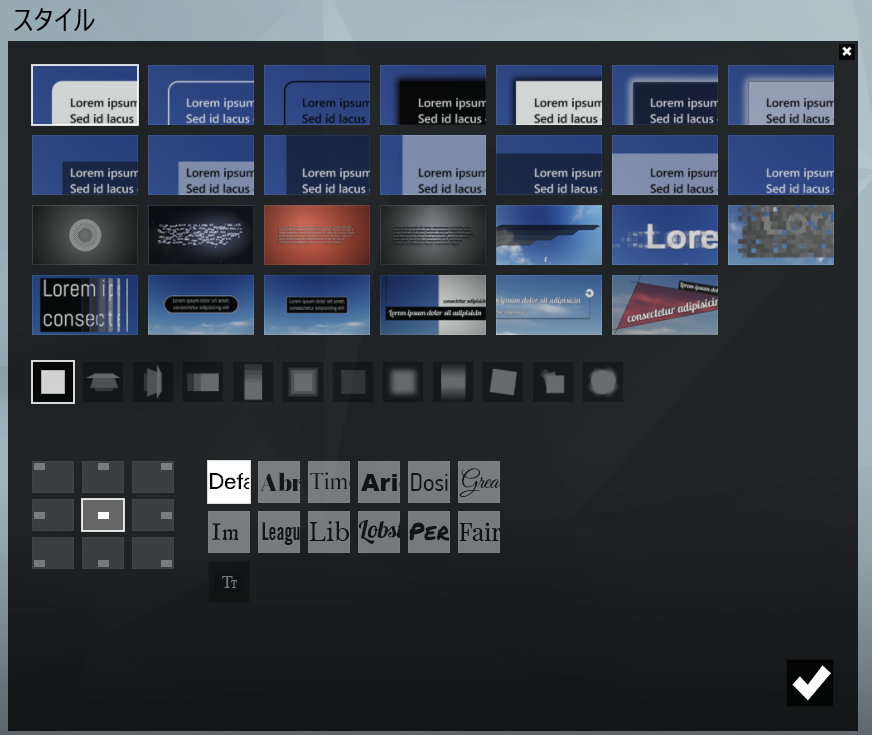
Task: Set text position to top right
Action: (x=153, y=477)
